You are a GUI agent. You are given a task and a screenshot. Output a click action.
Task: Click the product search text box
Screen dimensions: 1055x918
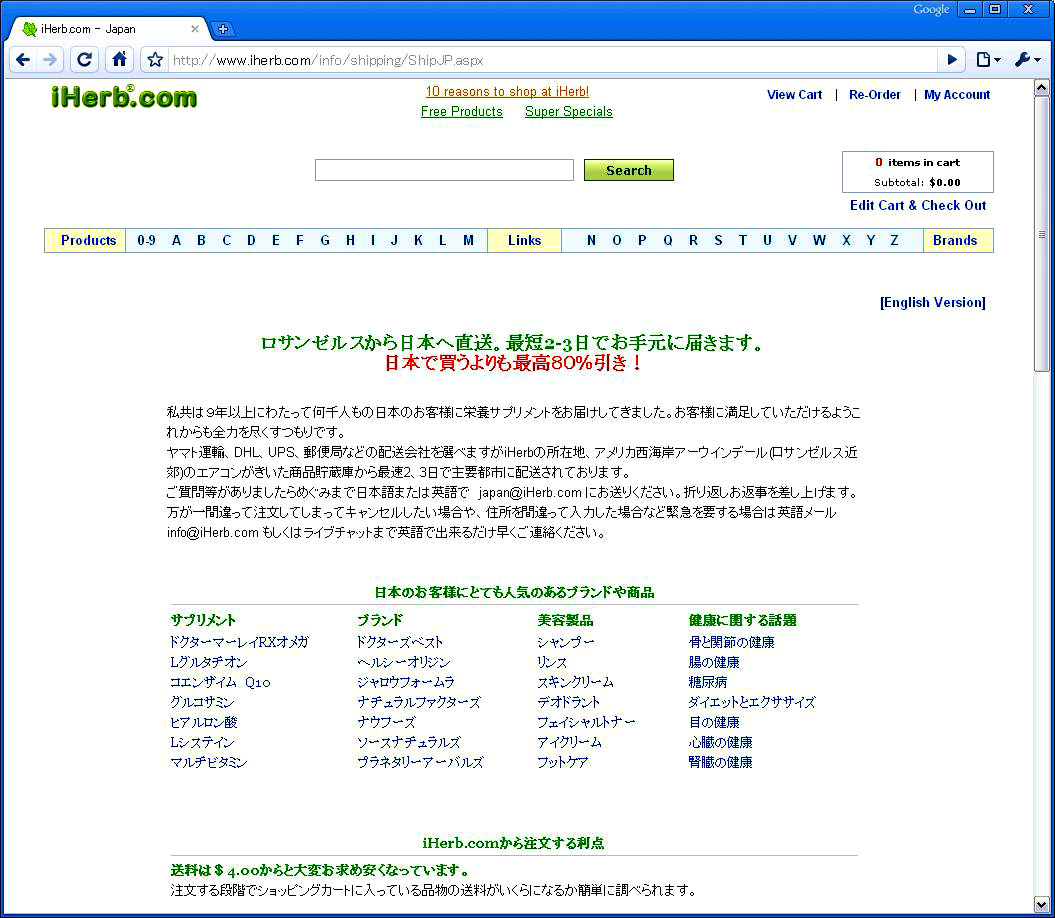[x=444, y=170]
